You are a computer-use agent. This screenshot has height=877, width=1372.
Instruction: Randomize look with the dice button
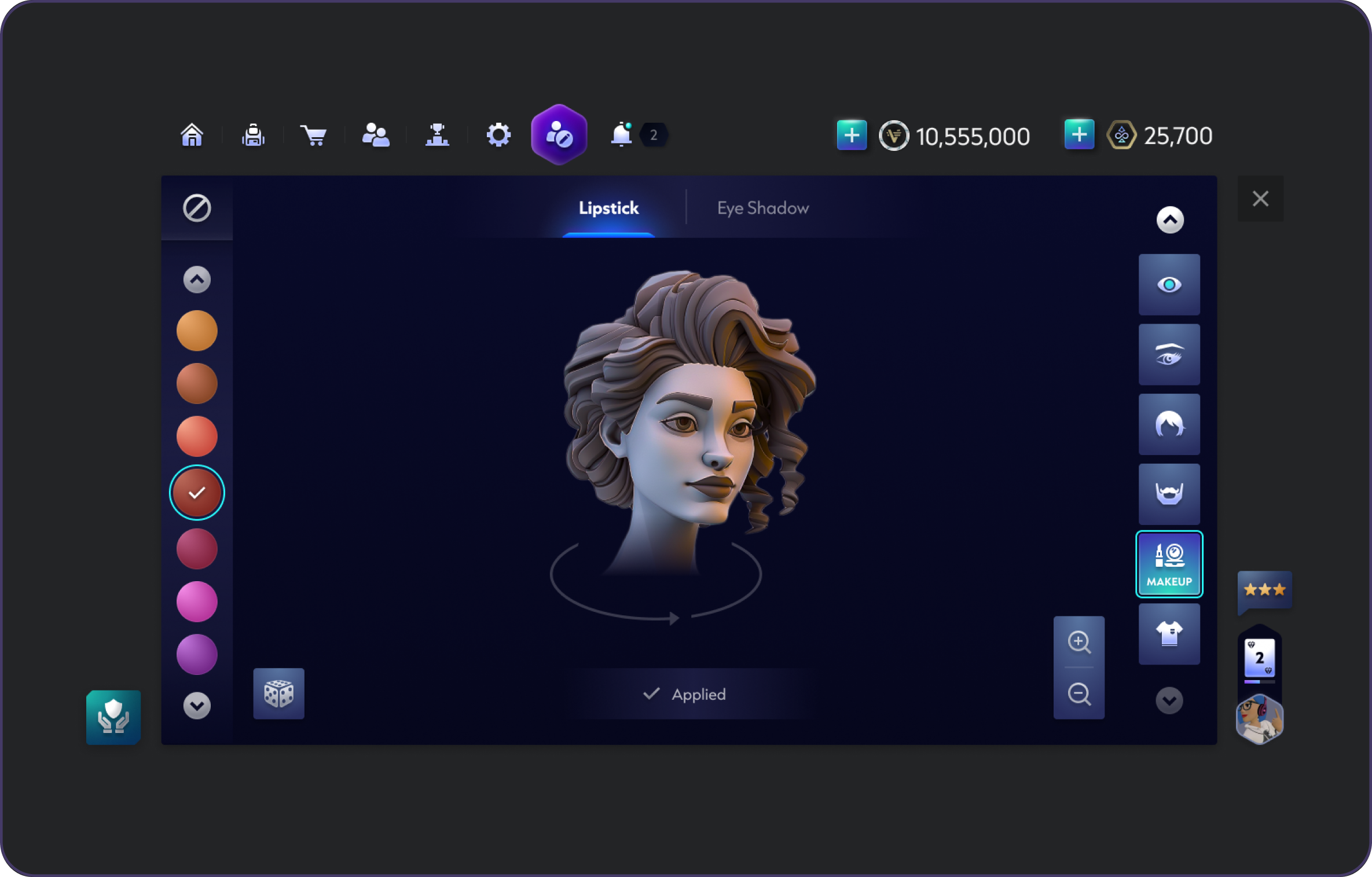(x=278, y=693)
